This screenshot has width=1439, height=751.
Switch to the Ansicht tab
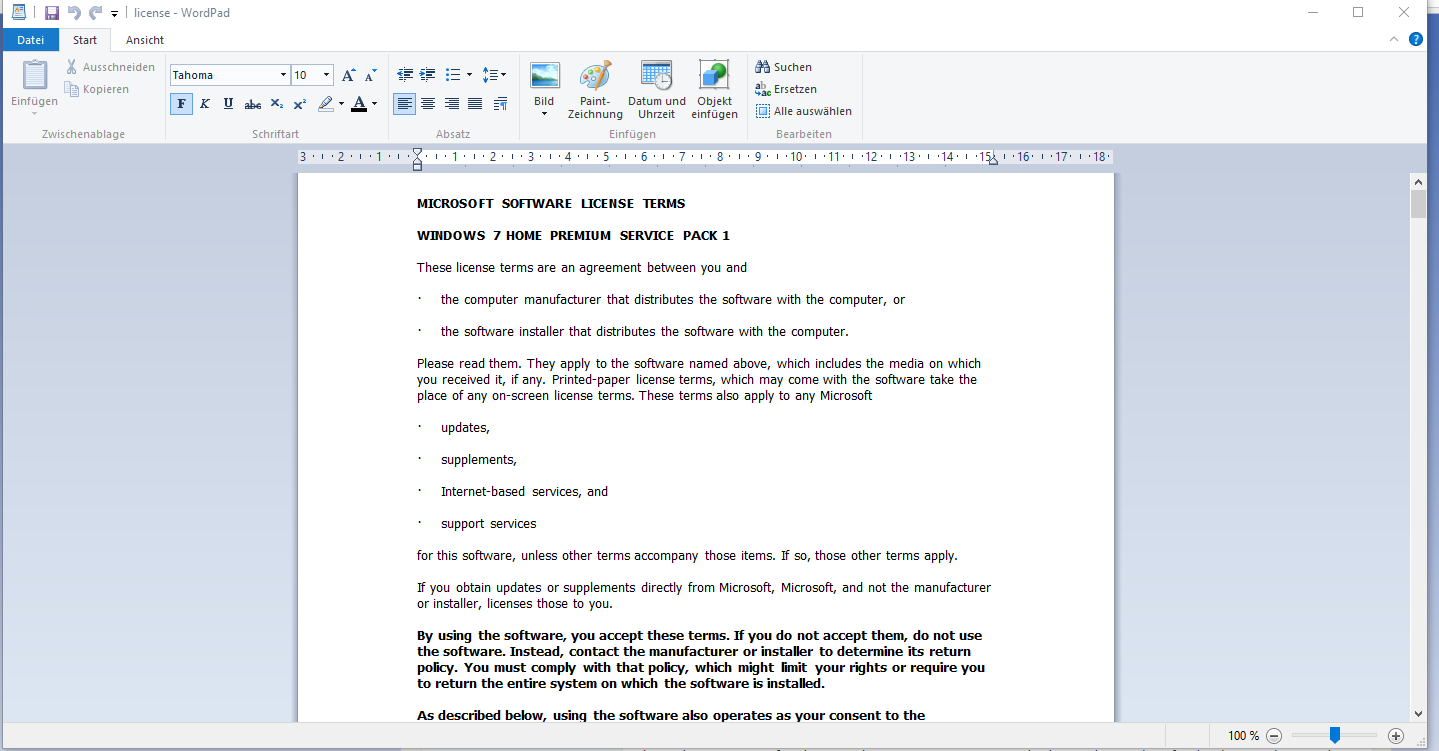pyautogui.click(x=145, y=40)
